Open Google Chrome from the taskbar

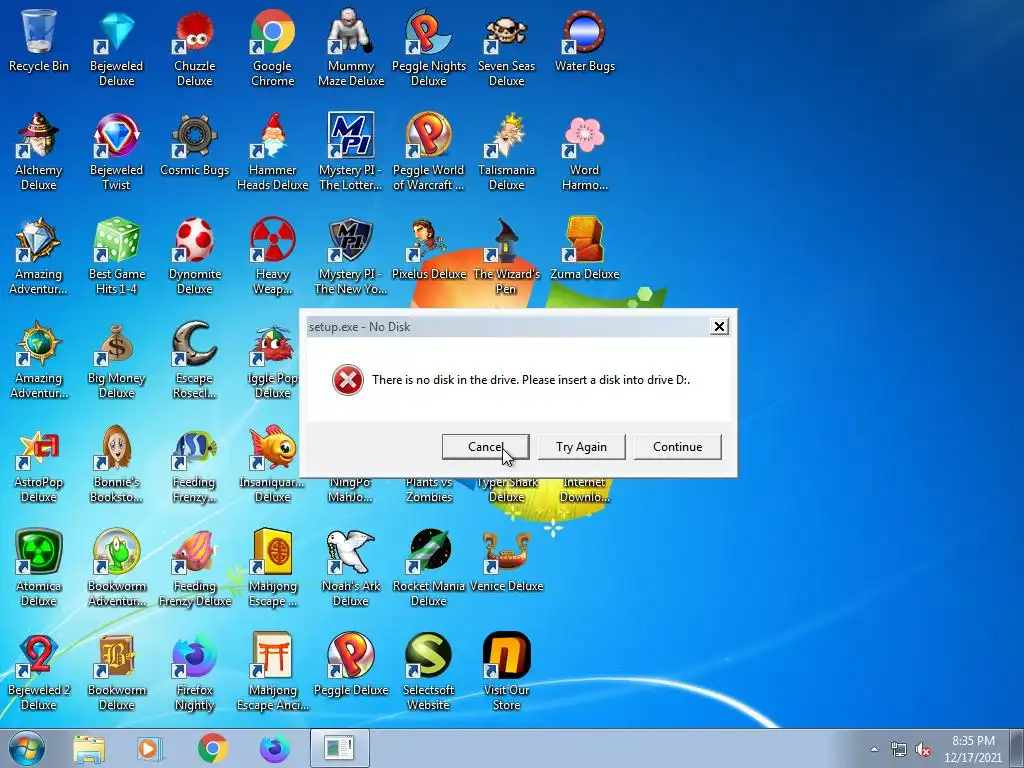pos(212,748)
